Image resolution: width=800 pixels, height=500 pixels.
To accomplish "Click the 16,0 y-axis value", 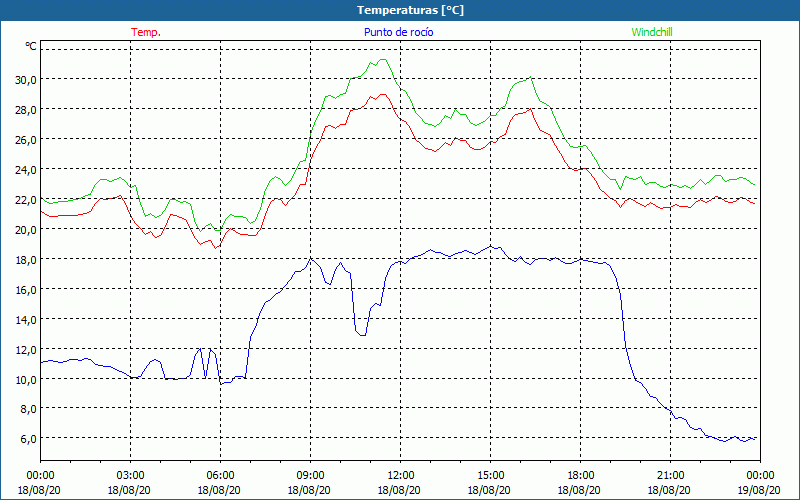I will coord(26,290).
